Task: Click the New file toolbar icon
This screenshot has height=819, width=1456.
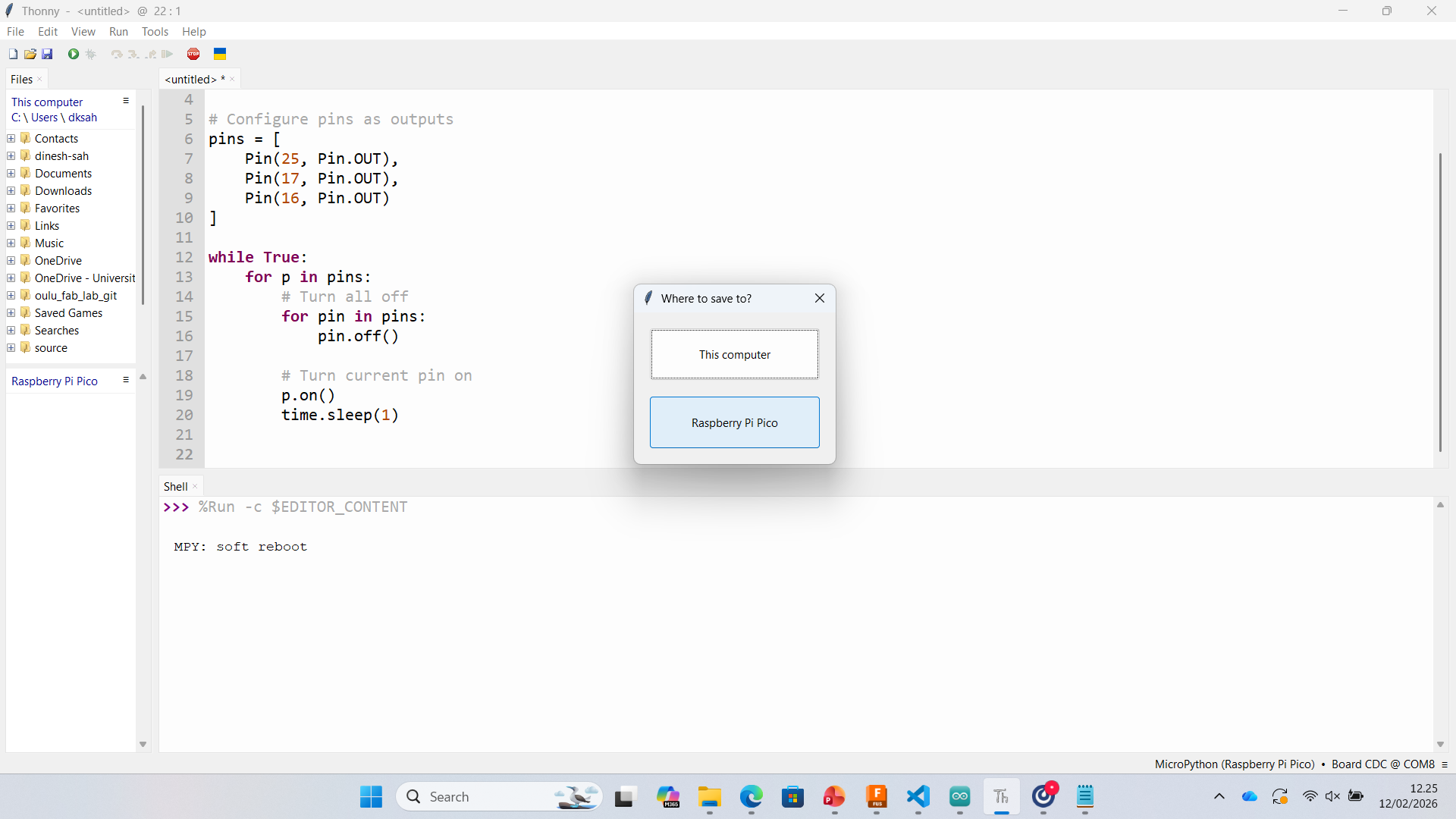Action: (x=13, y=54)
